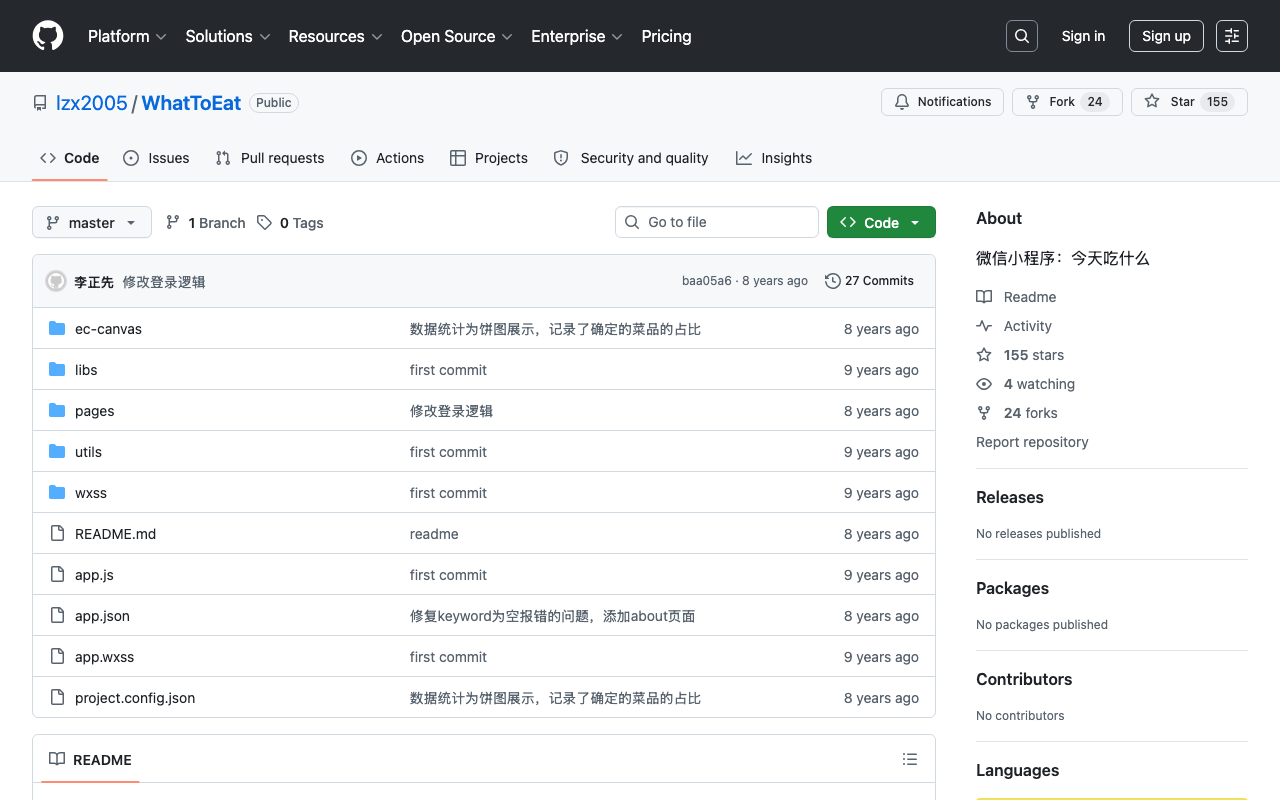
Task: Click the bell icon in Notifications
Action: coord(902,102)
